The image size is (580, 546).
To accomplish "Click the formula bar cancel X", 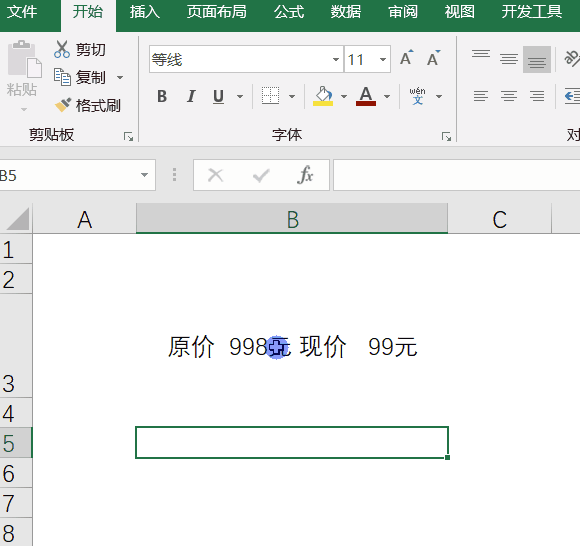I will coord(215,175).
